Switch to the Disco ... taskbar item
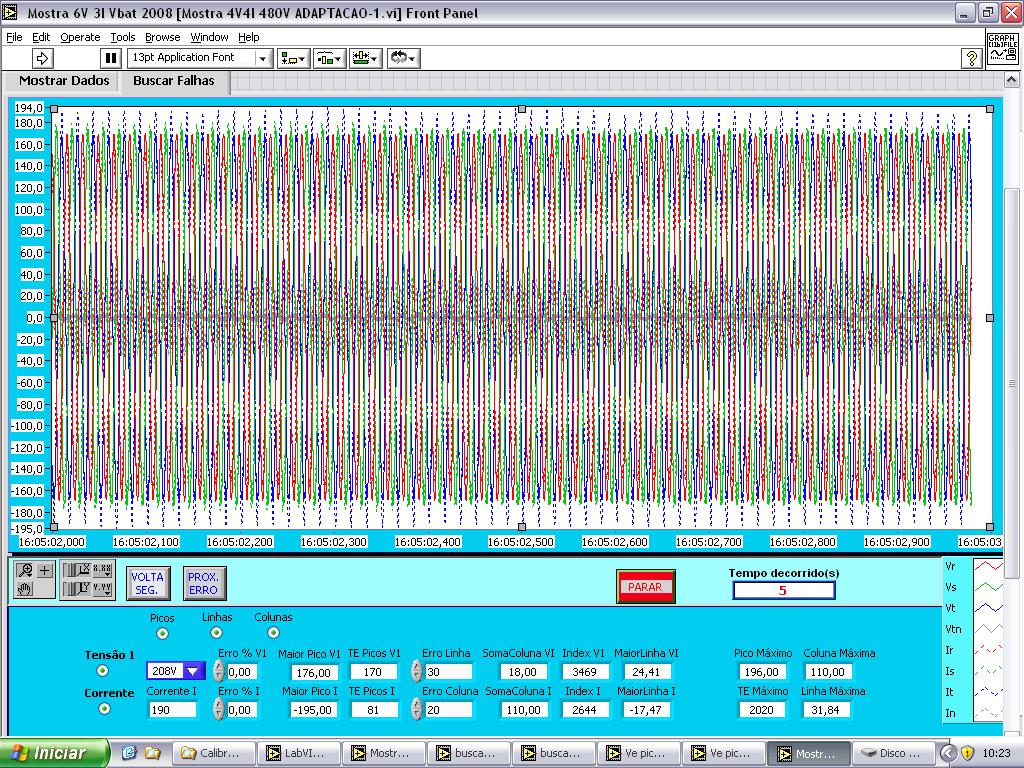Screen dimensions: 1024x768 tap(893, 753)
